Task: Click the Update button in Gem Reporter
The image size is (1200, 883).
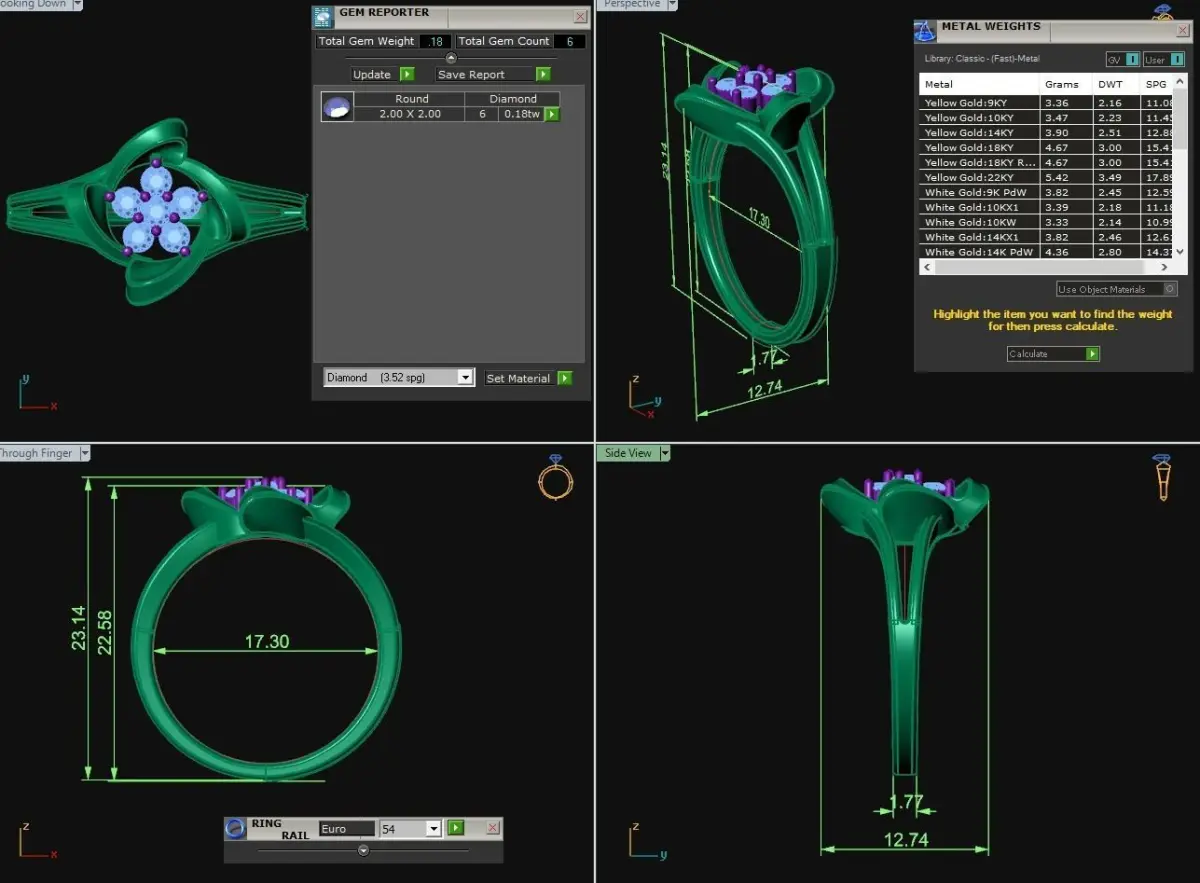Action: pos(372,74)
